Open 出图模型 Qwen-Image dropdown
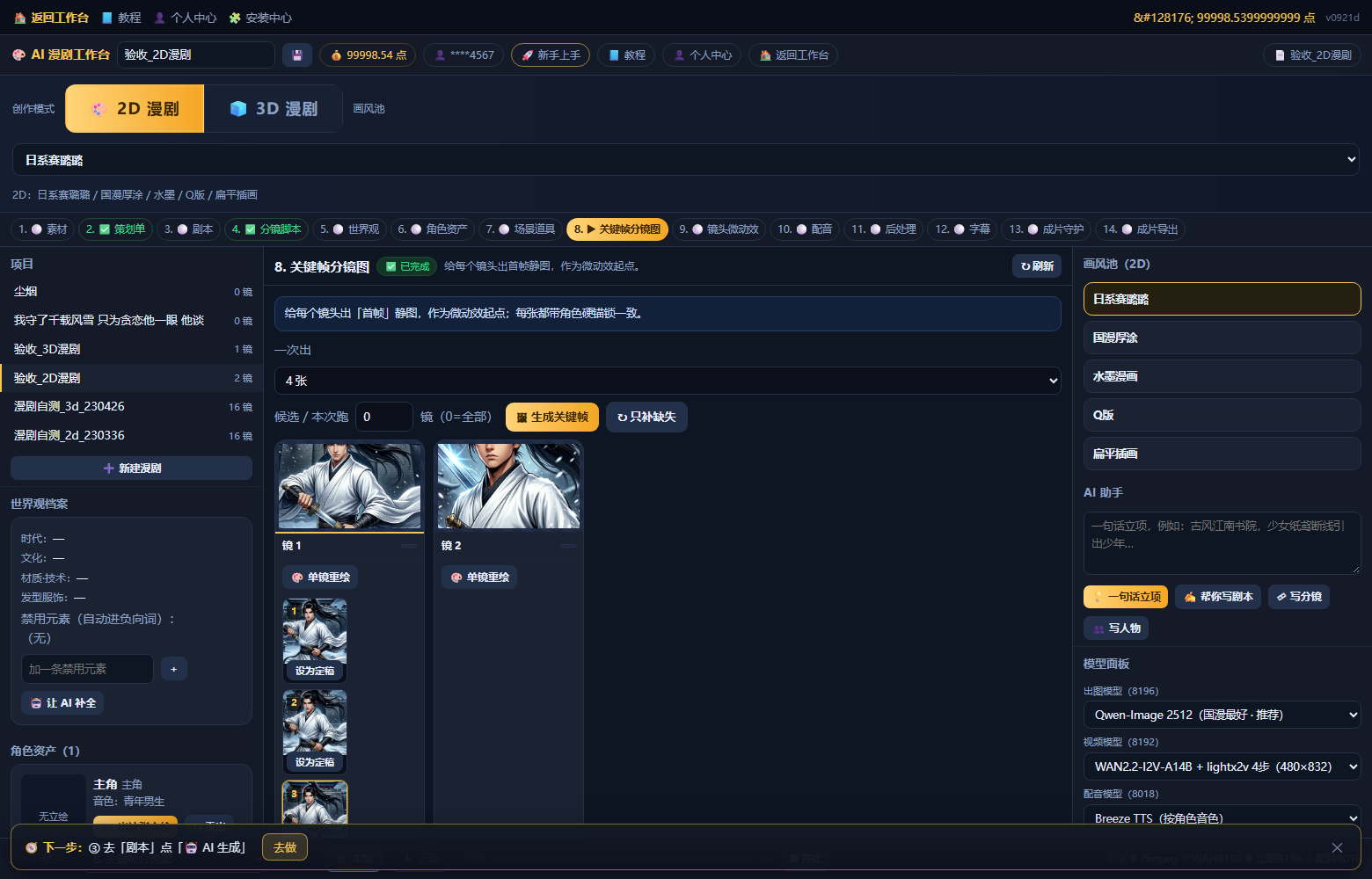This screenshot has height=879, width=1372. click(1222, 715)
